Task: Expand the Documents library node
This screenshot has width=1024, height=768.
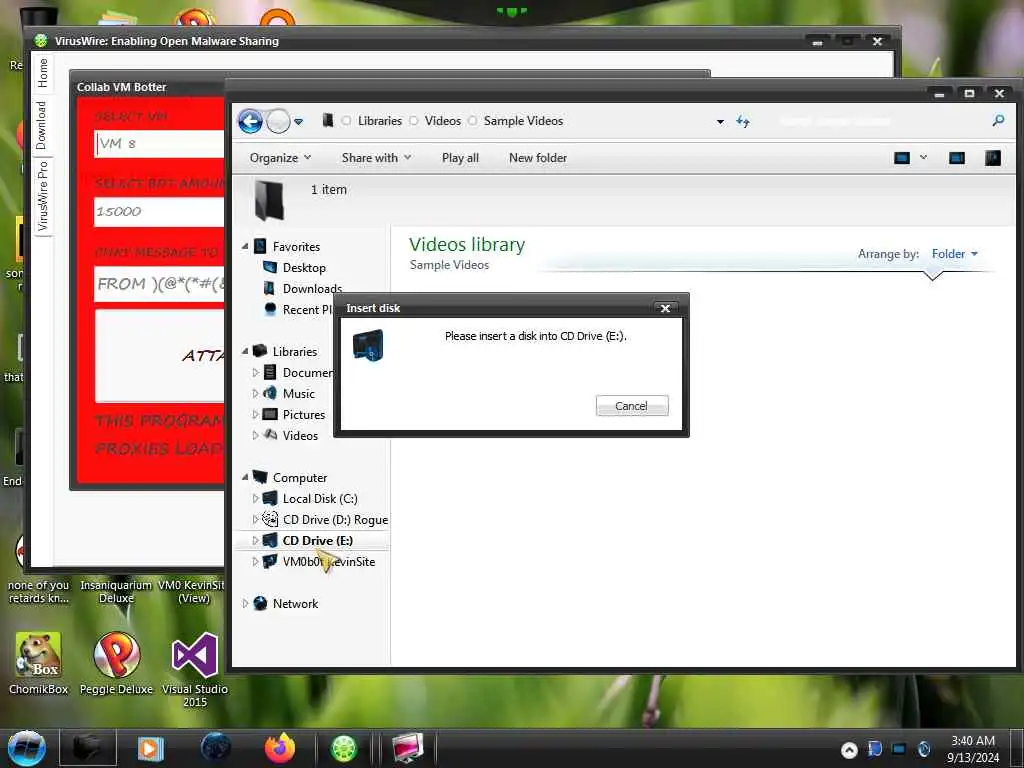Action: (x=255, y=372)
